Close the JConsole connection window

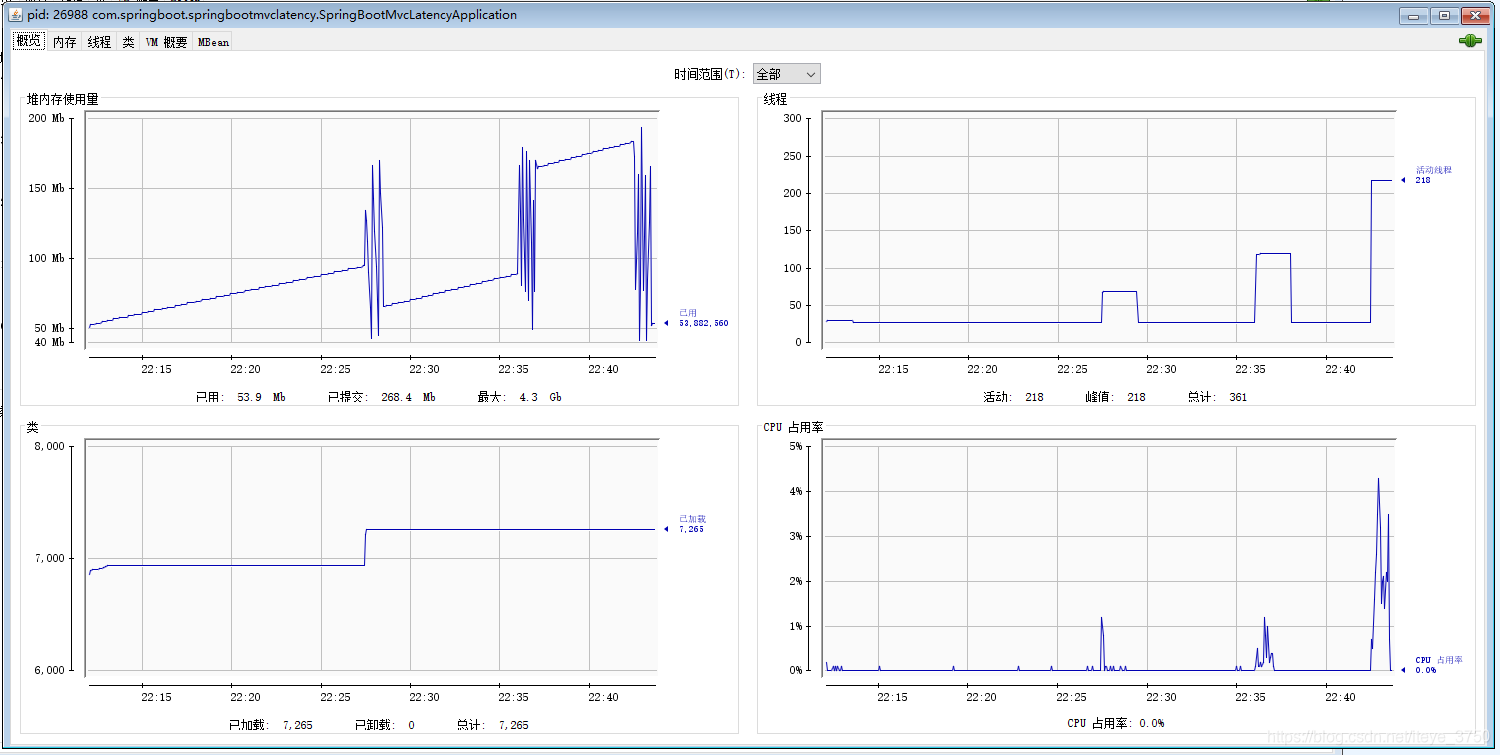[1476, 15]
